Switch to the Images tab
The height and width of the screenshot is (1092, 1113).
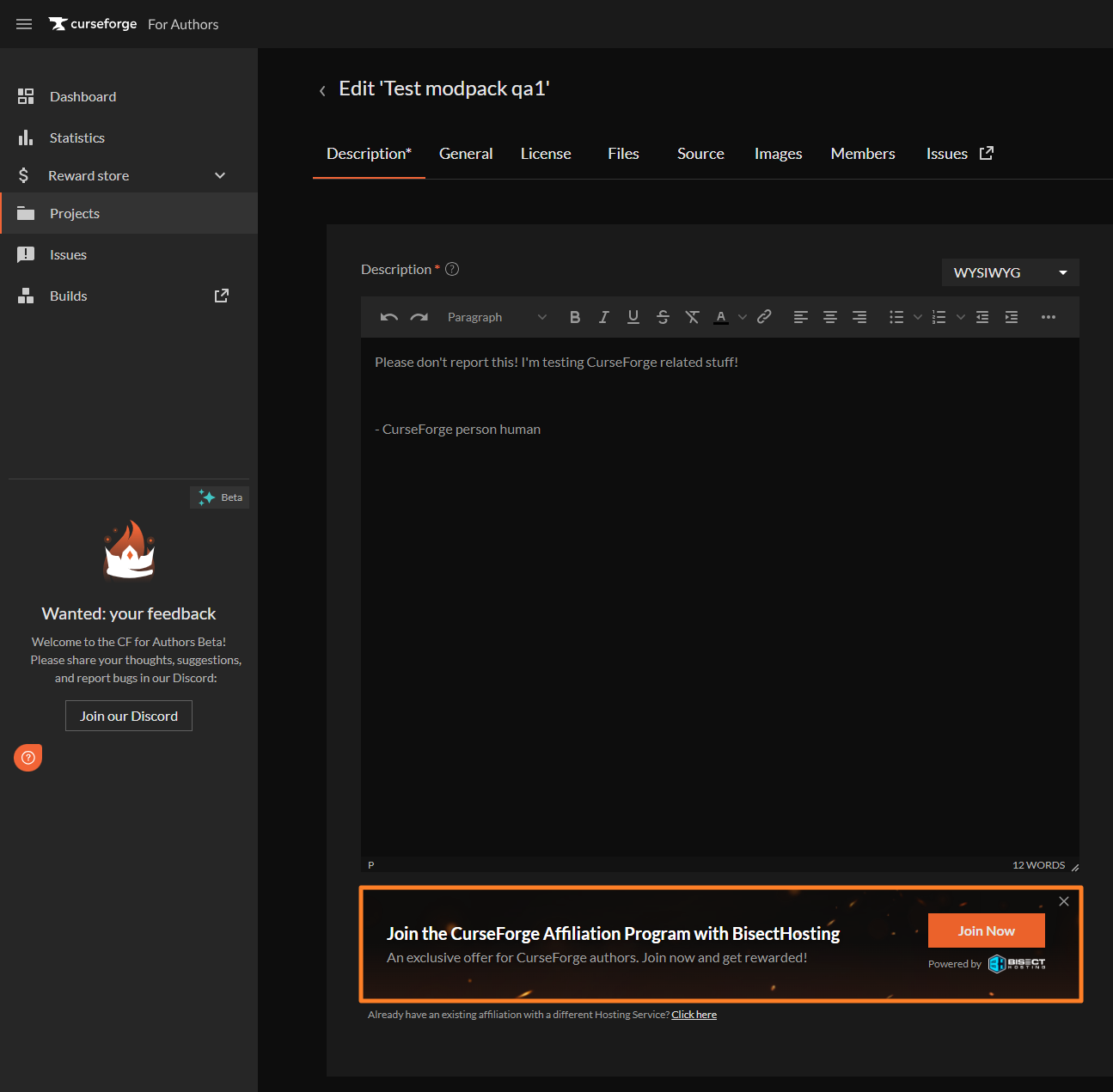(x=778, y=154)
